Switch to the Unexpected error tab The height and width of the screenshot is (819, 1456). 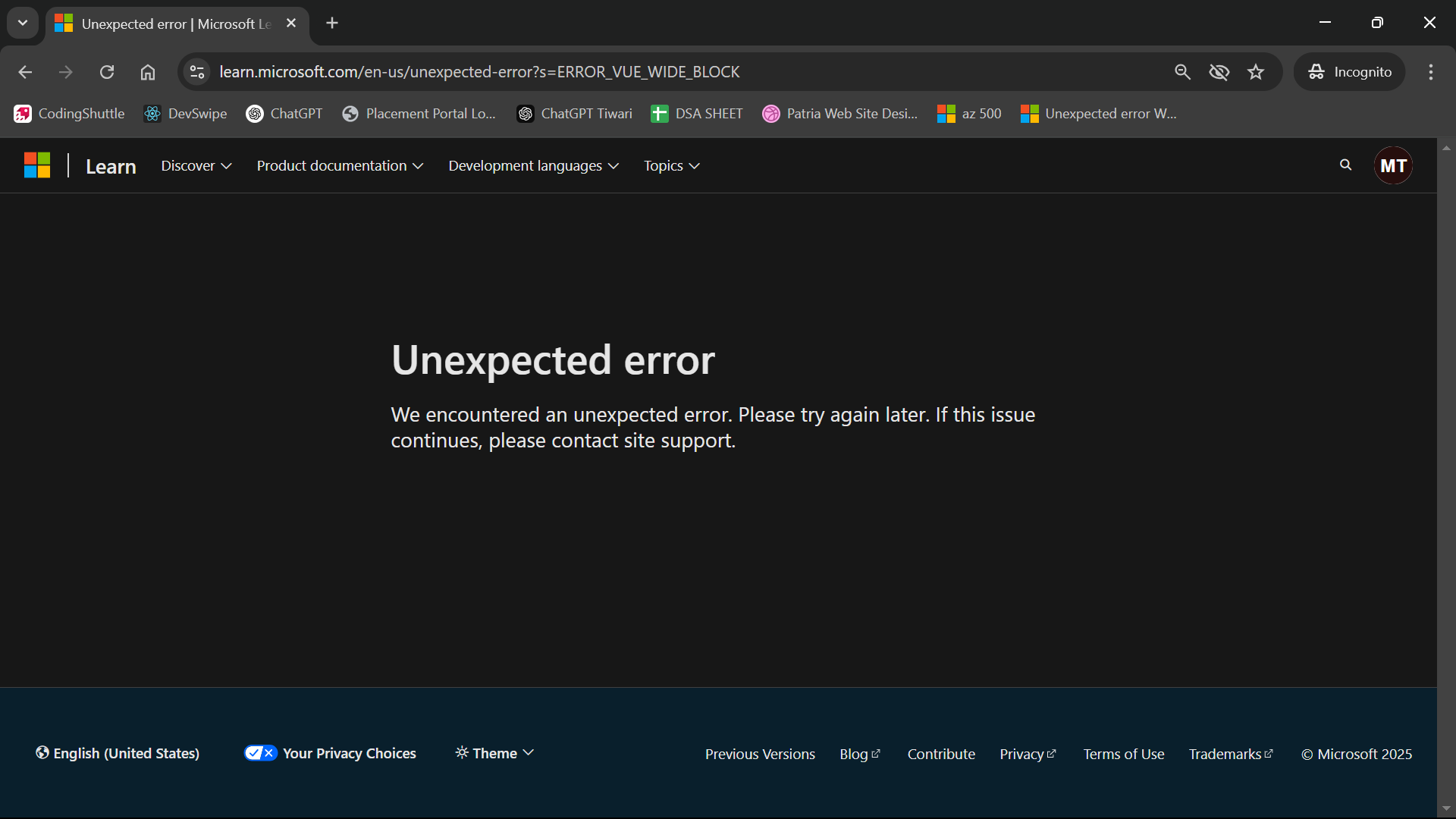[x=167, y=24]
